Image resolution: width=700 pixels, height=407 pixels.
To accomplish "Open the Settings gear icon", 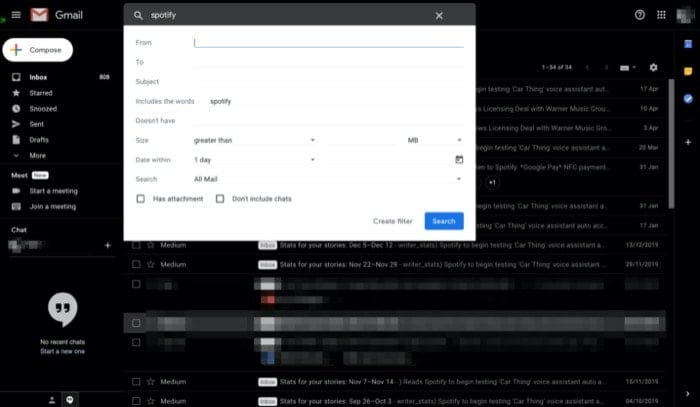I will tap(654, 67).
